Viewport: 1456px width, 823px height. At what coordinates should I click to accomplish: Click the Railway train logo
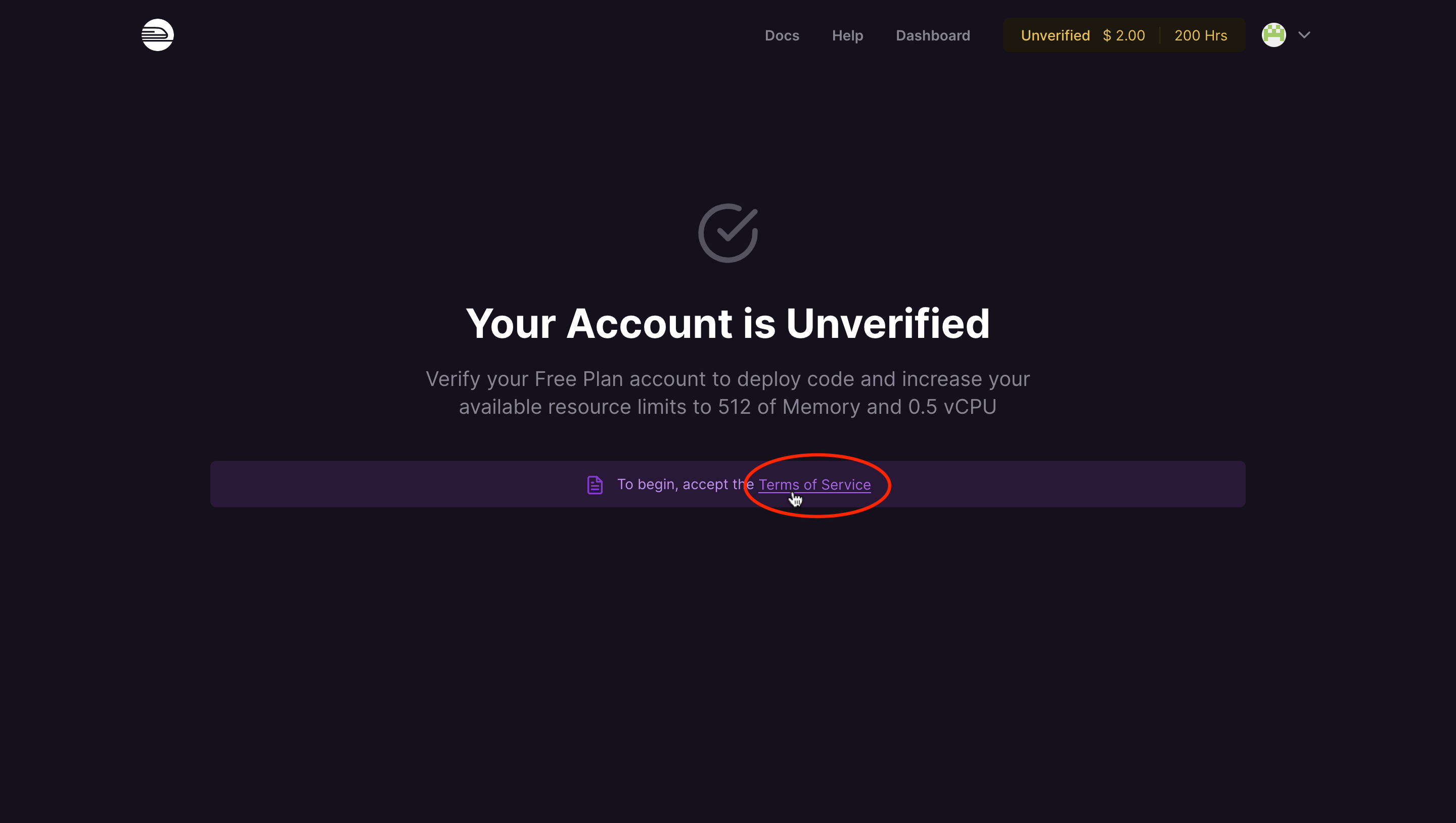click(x=157, y=34)
